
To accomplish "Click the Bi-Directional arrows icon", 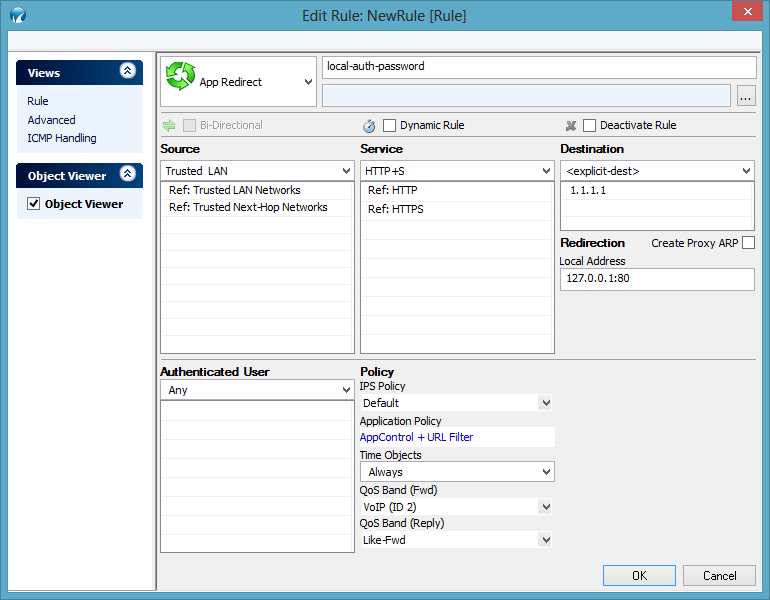I will (x=169, y=125).
